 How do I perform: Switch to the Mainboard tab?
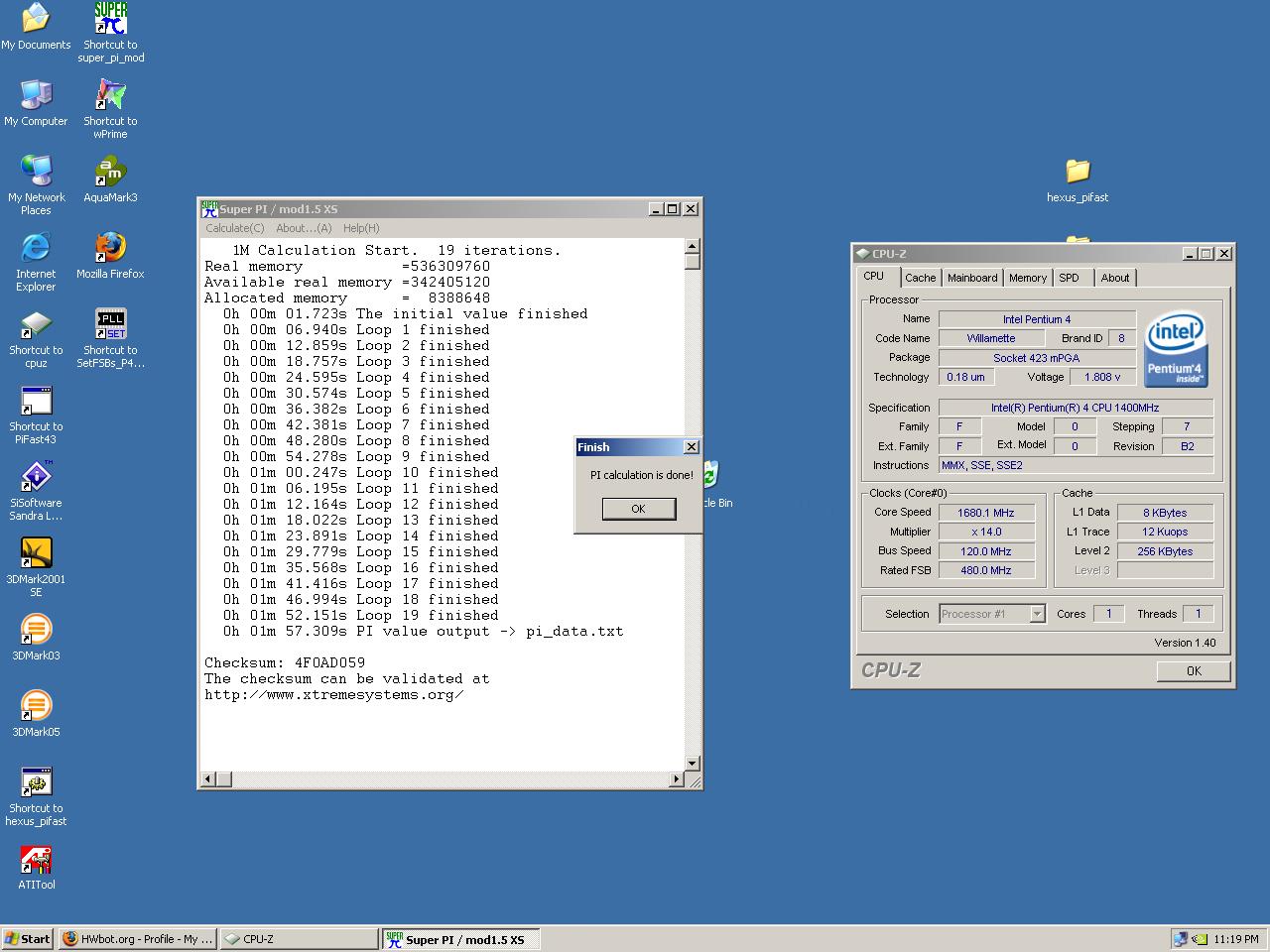(972, 278)
